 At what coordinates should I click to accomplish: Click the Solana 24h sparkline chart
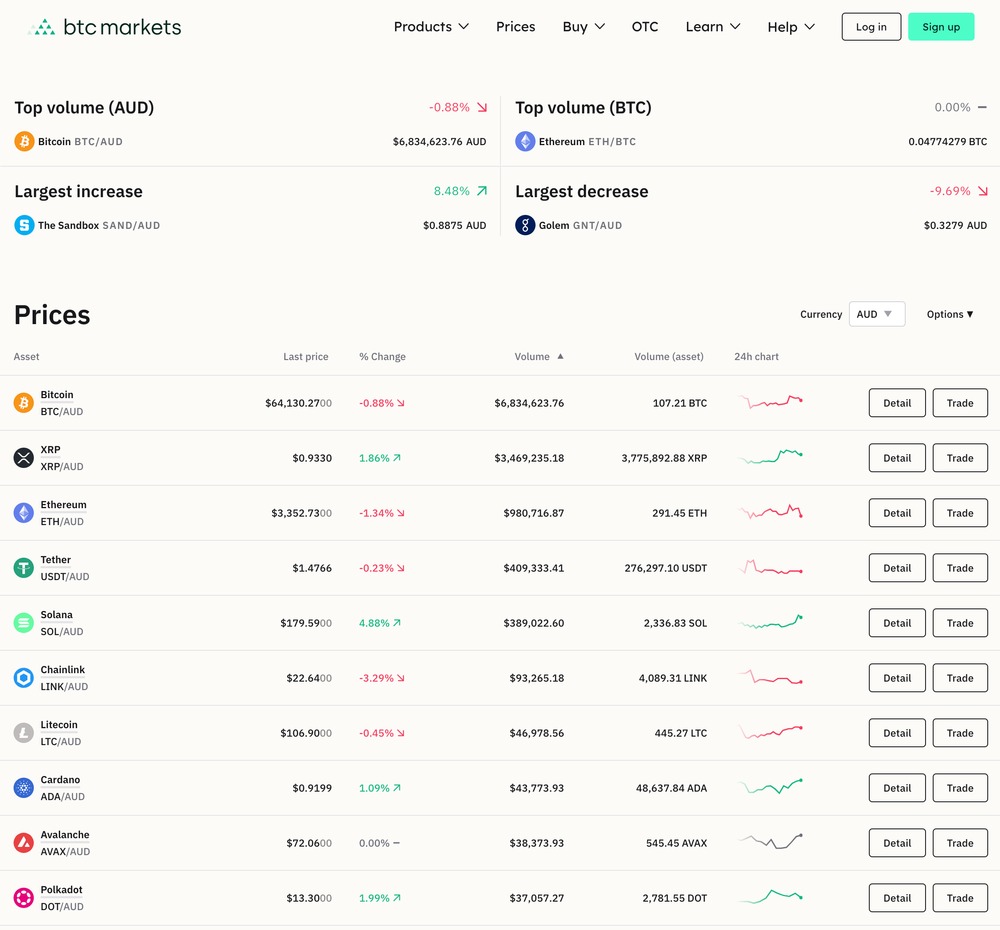770,622
